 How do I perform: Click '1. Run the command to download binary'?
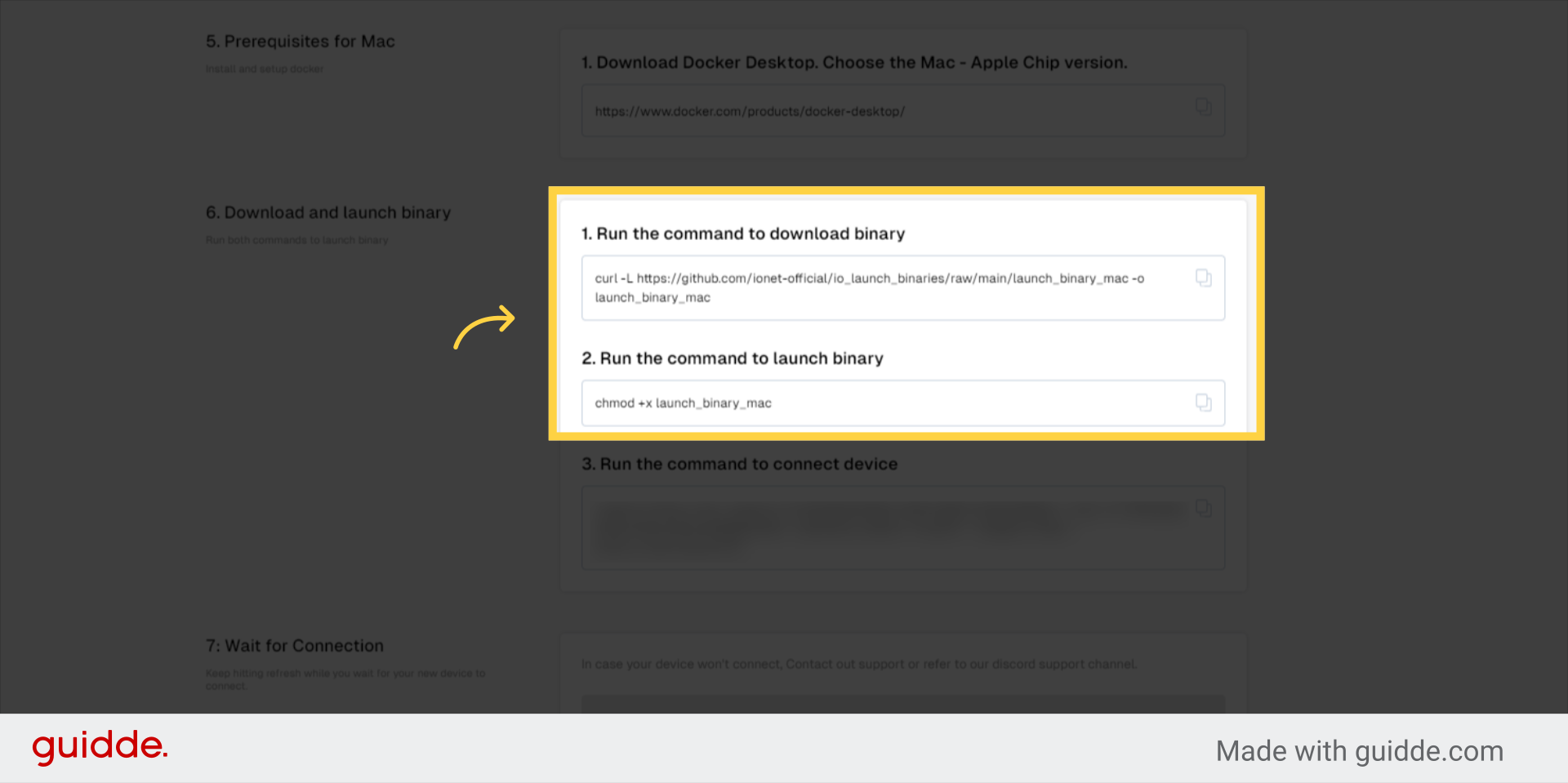(743, 234)
